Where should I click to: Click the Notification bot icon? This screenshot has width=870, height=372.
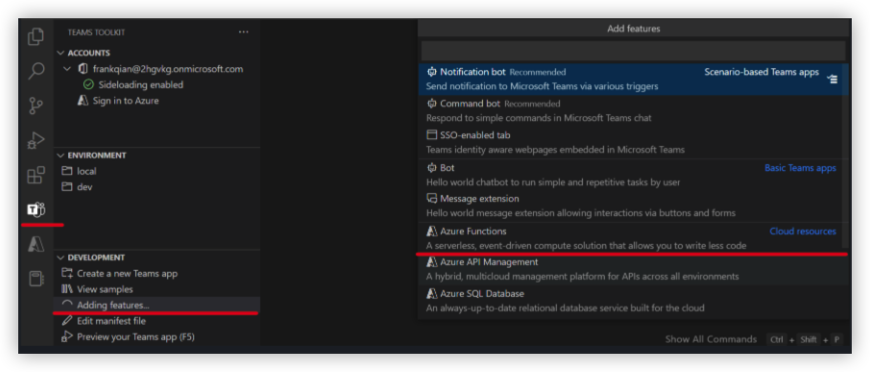[x=432, y=72]
